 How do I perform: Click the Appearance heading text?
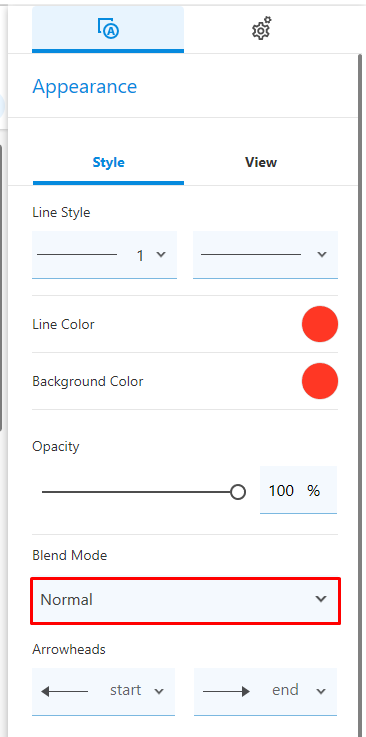coord(85,87)
